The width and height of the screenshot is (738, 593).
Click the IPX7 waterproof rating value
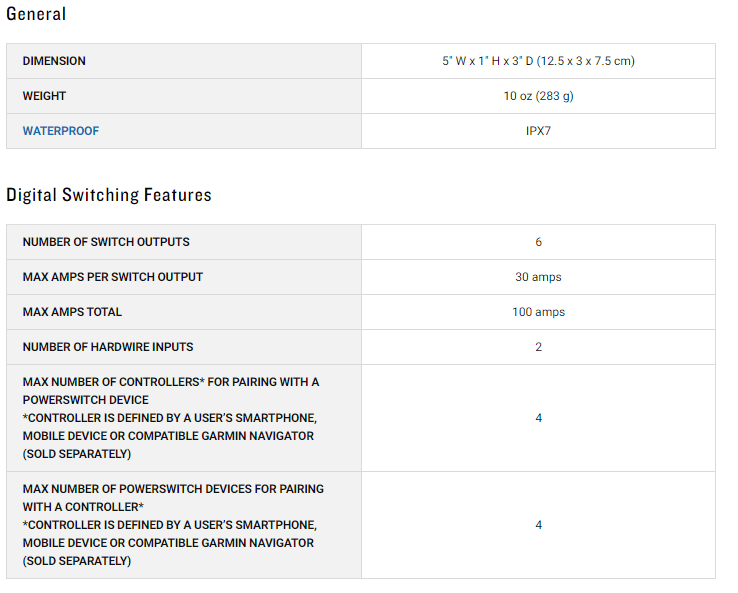click(538, 131)
